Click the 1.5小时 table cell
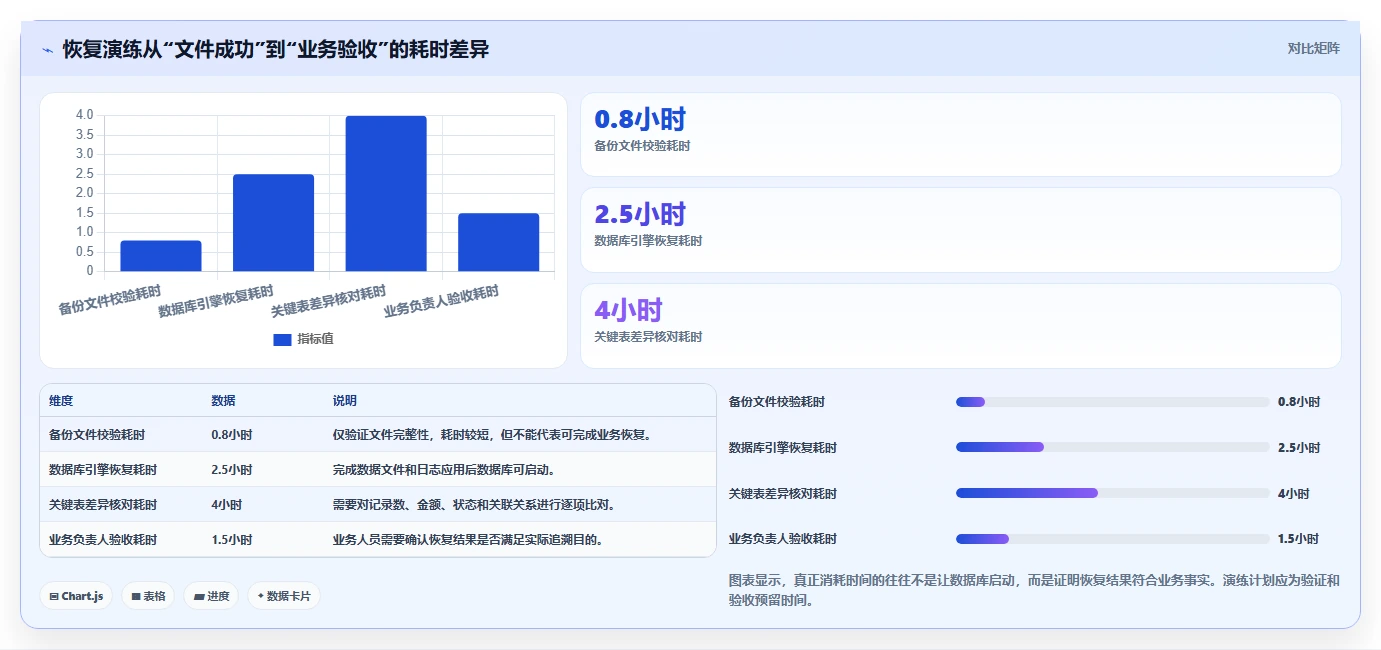Screen dimensions: 1381x650 tap(232, 540)
